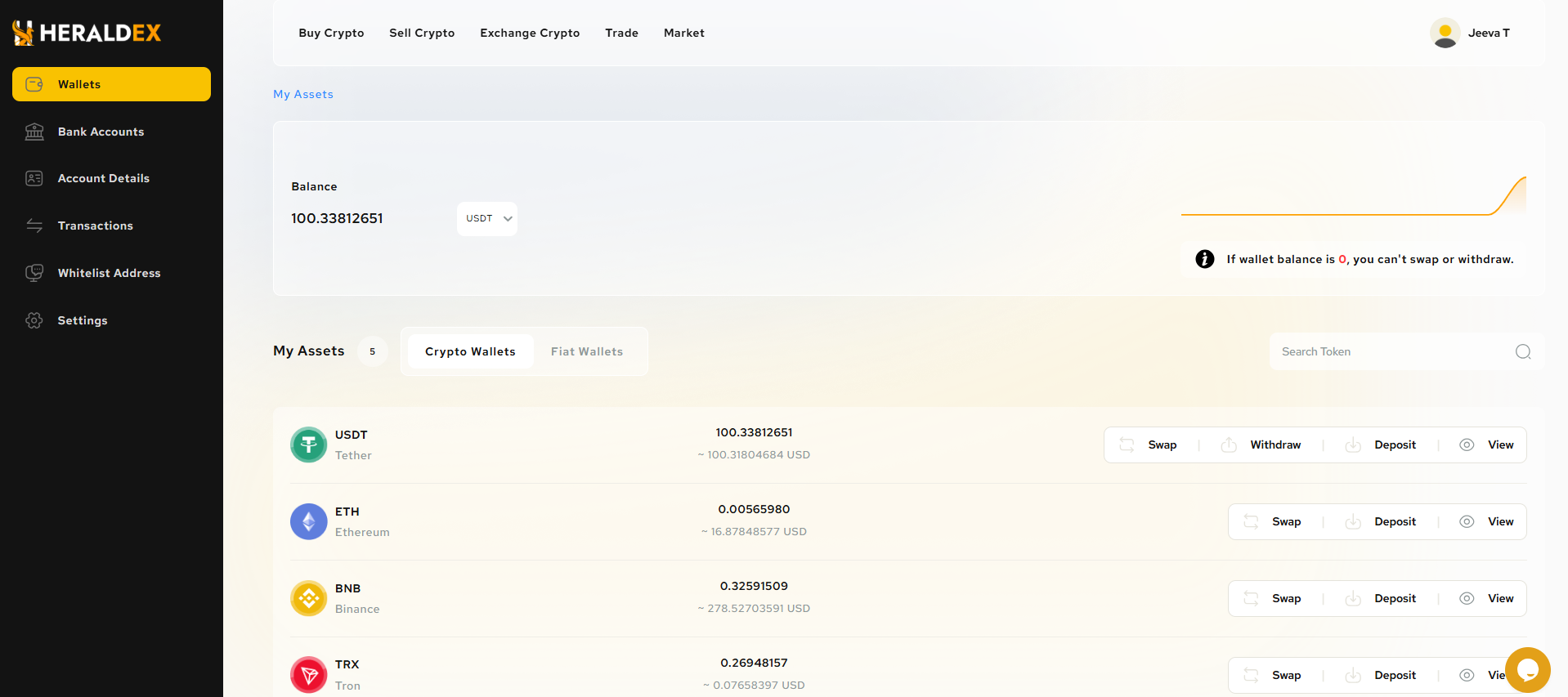Click Swap for the ETH wallet
1568x697 pixels.
(1285, 522)
